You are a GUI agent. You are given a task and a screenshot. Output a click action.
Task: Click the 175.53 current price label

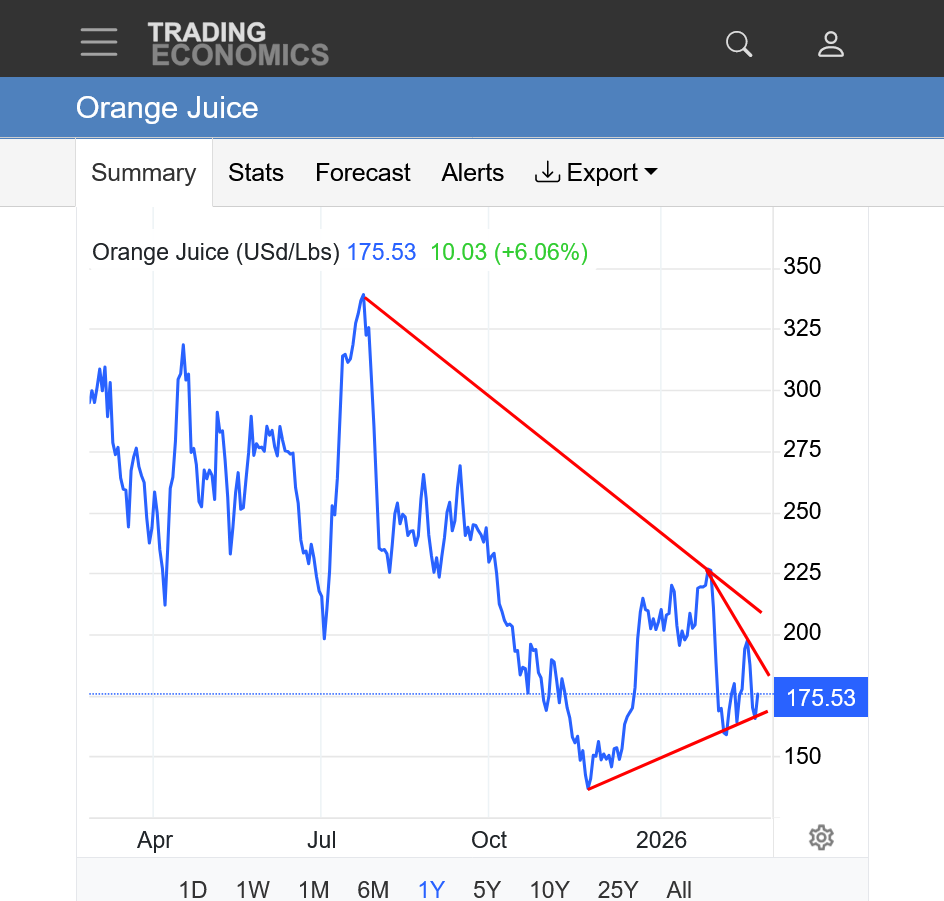[821, 697]
